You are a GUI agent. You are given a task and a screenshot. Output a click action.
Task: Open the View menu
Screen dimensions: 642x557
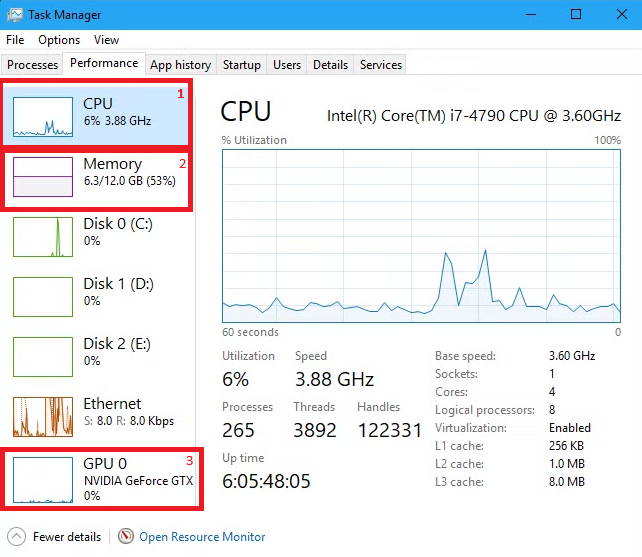[106, 40]
